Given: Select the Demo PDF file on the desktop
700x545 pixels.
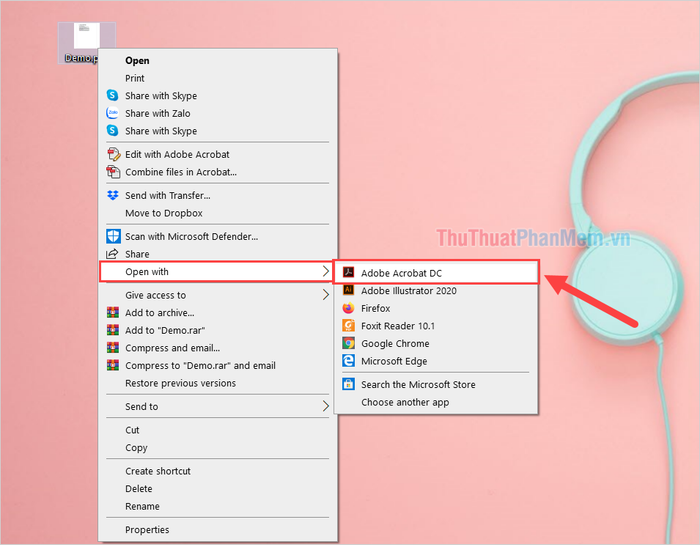Looking at the screenshot, I should pyautogui.click(x=86, y=43).
